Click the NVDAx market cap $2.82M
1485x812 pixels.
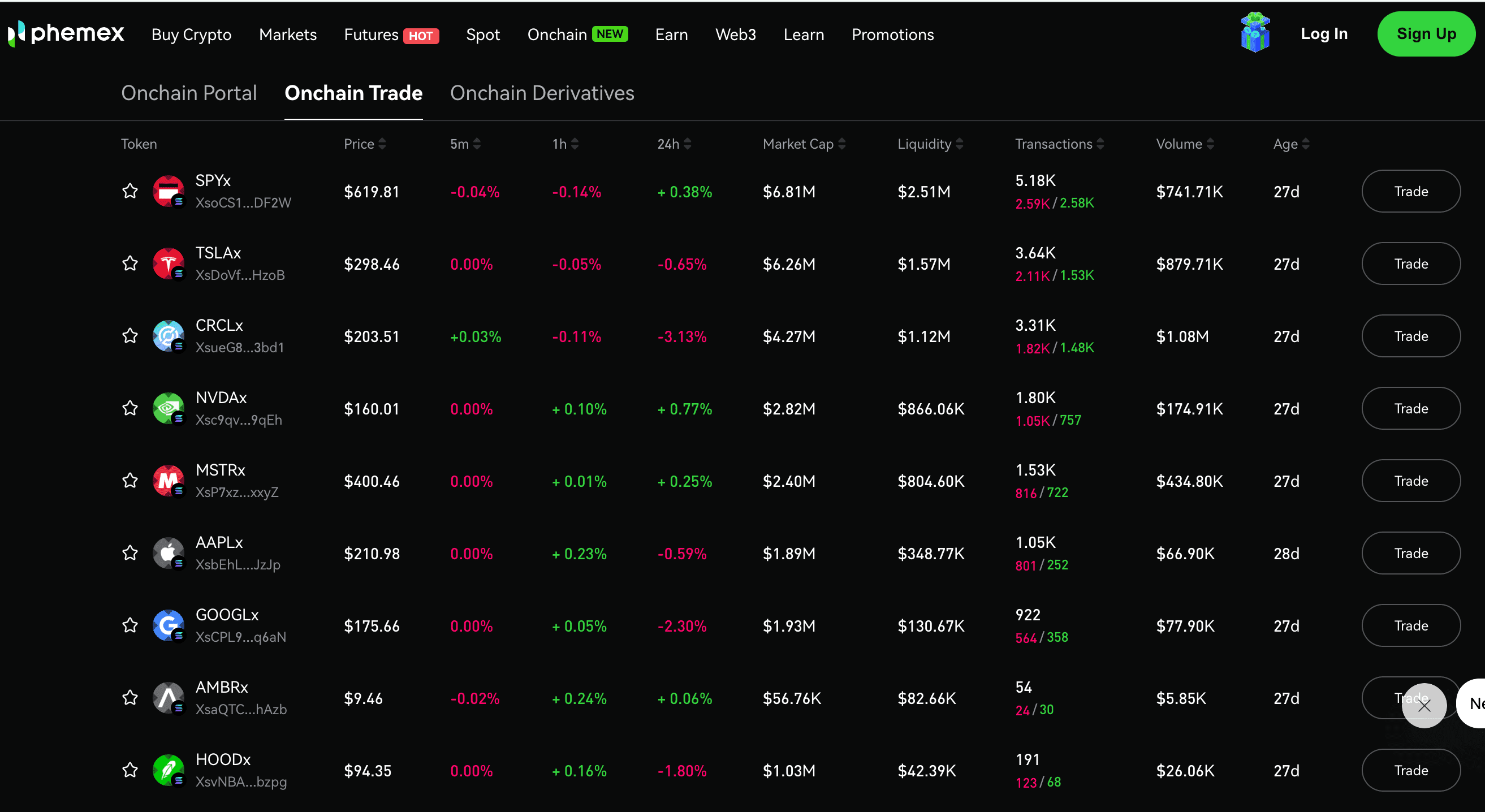click(789, 409)
